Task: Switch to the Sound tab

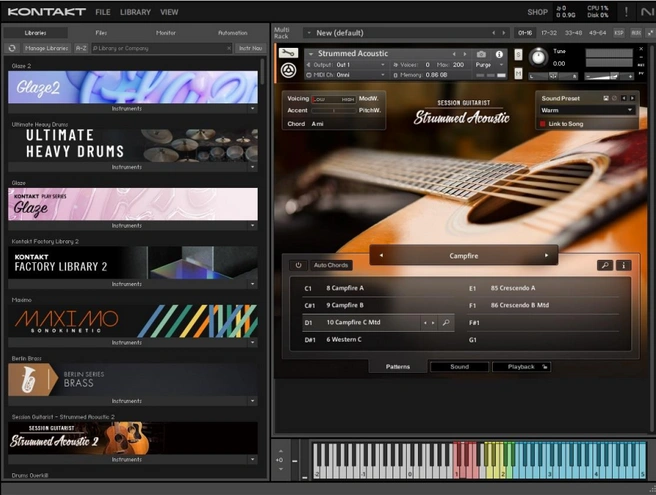Action: 459,367
